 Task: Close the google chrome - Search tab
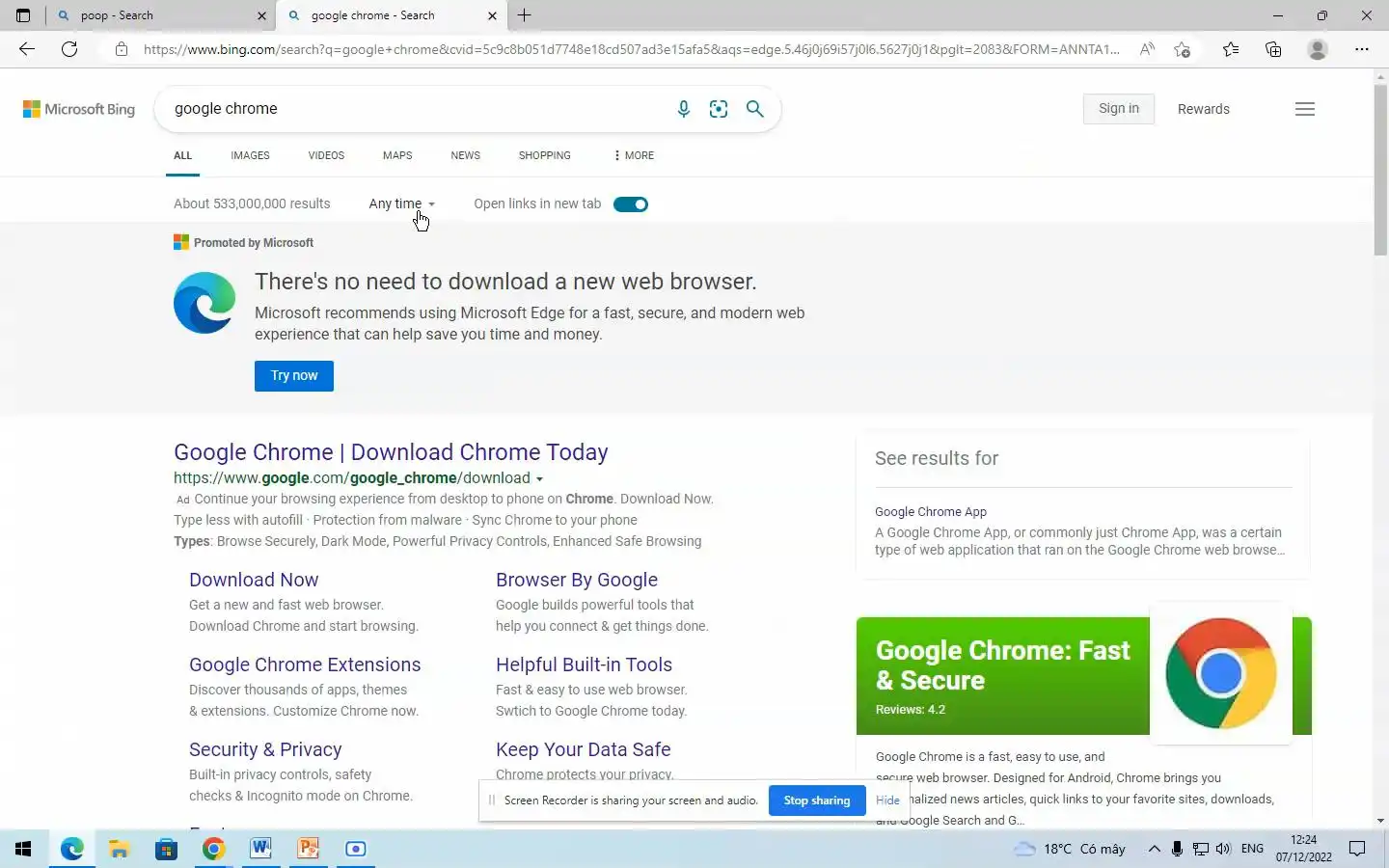(492, 15)
